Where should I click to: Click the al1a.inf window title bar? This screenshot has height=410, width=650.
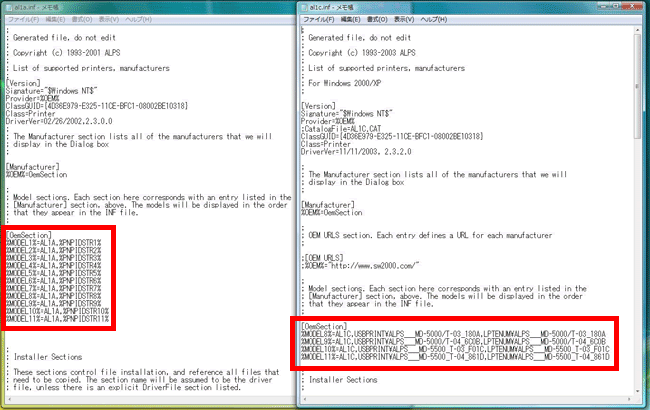(149, 7)
